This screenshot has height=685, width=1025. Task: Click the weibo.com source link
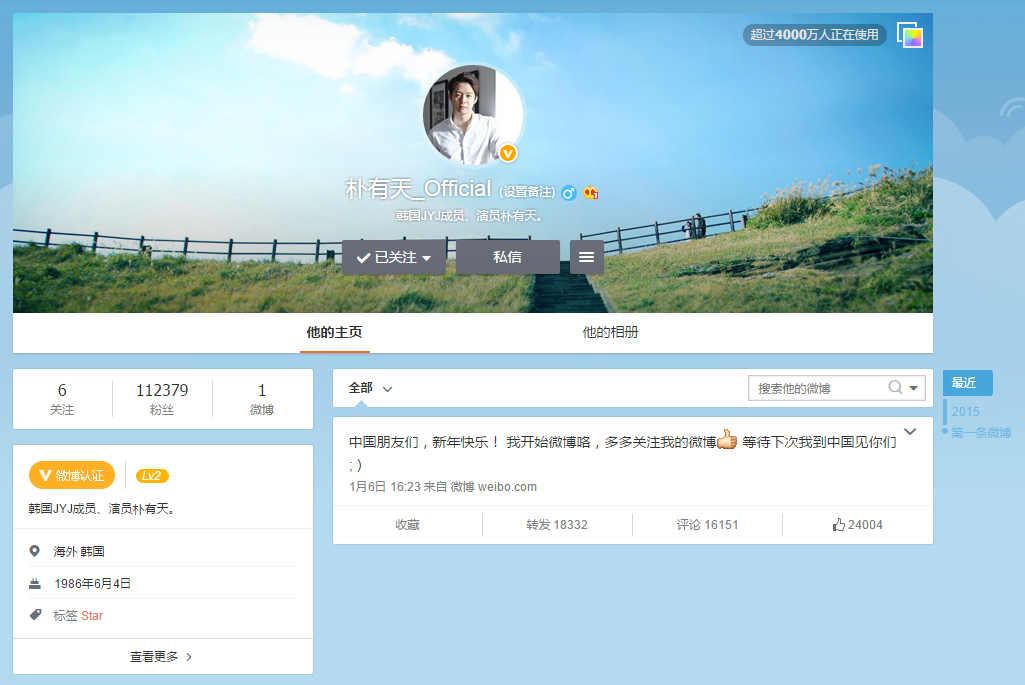pos(507,487)
